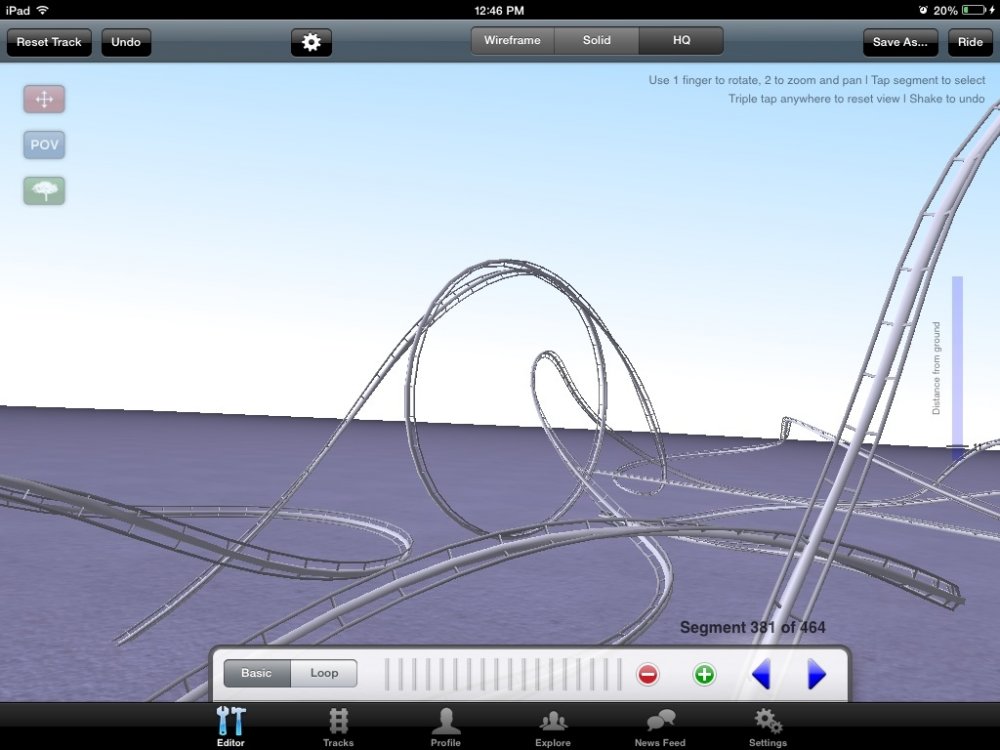Open the Settings tab in bottom bar

tap(768, 727)
